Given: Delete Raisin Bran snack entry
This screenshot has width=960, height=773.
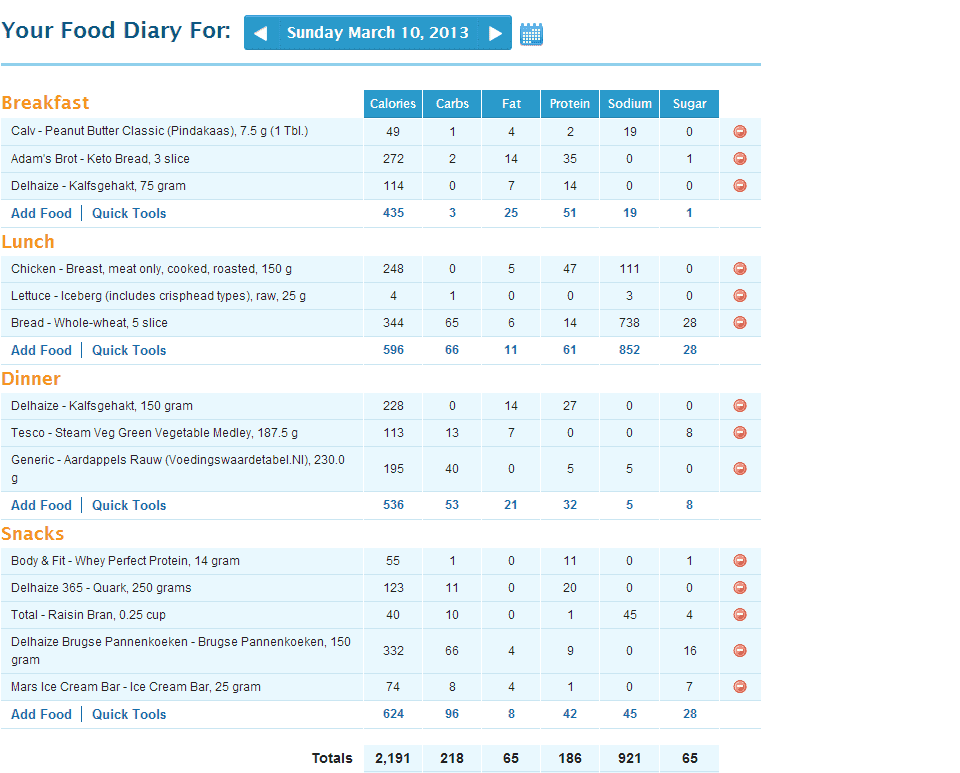Looking at the screenshot, I should click(x=740, y=615).
